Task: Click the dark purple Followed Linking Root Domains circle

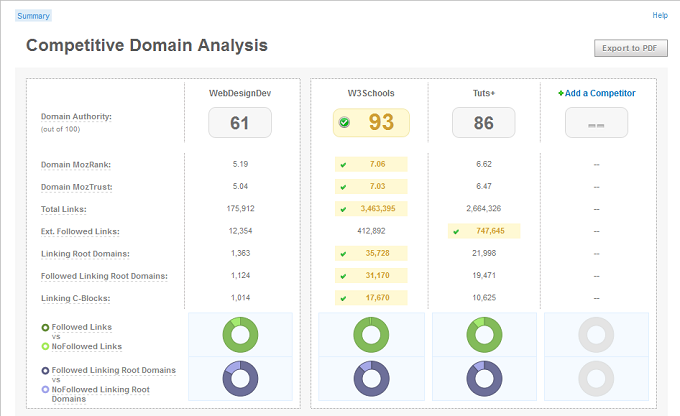Action: pos(45,370)
